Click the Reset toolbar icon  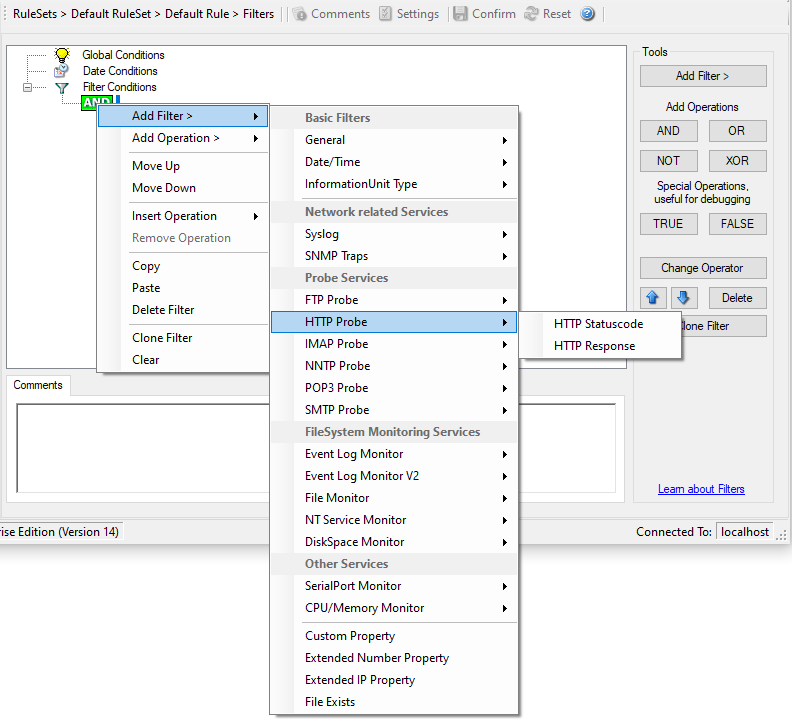(531, 14)
